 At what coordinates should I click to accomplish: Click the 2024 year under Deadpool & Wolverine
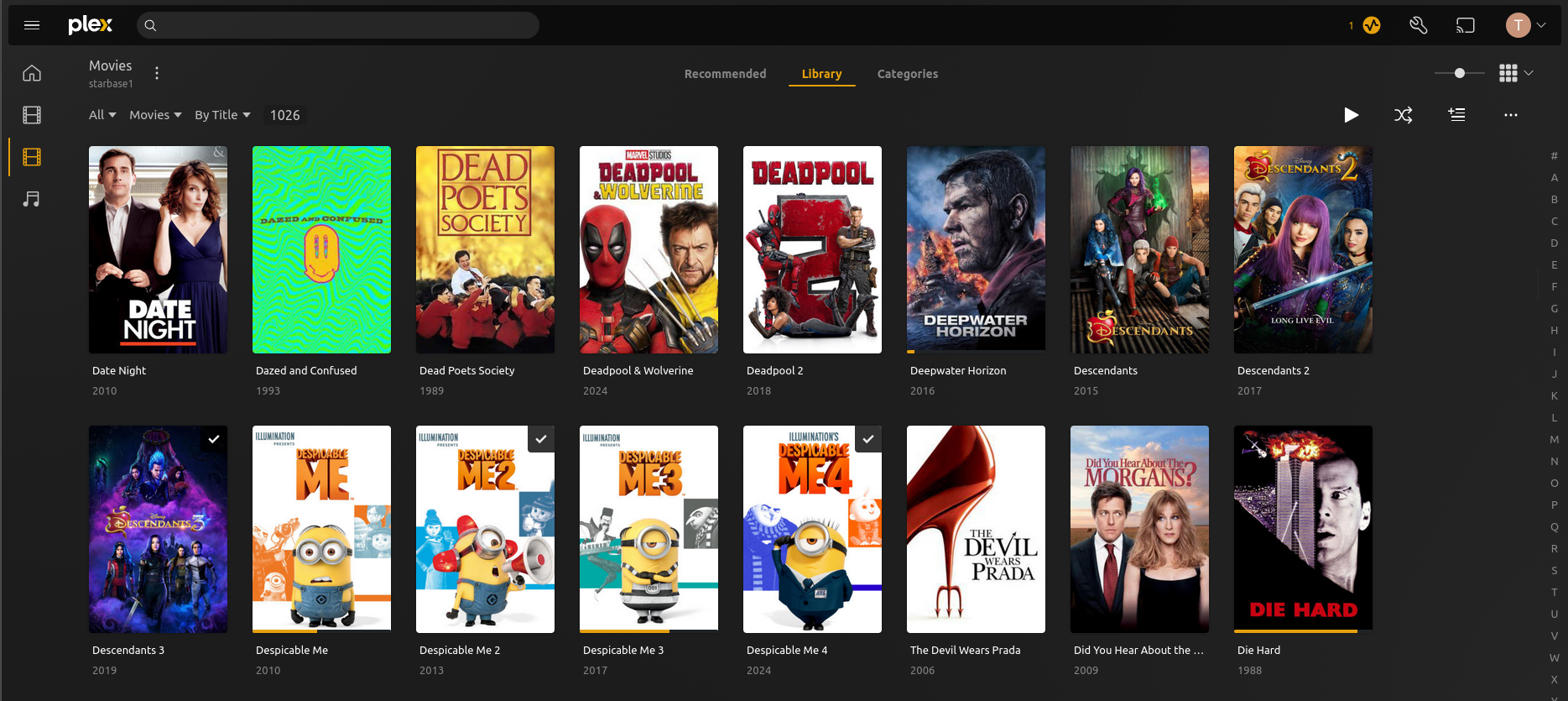click(x=595, y=390)
